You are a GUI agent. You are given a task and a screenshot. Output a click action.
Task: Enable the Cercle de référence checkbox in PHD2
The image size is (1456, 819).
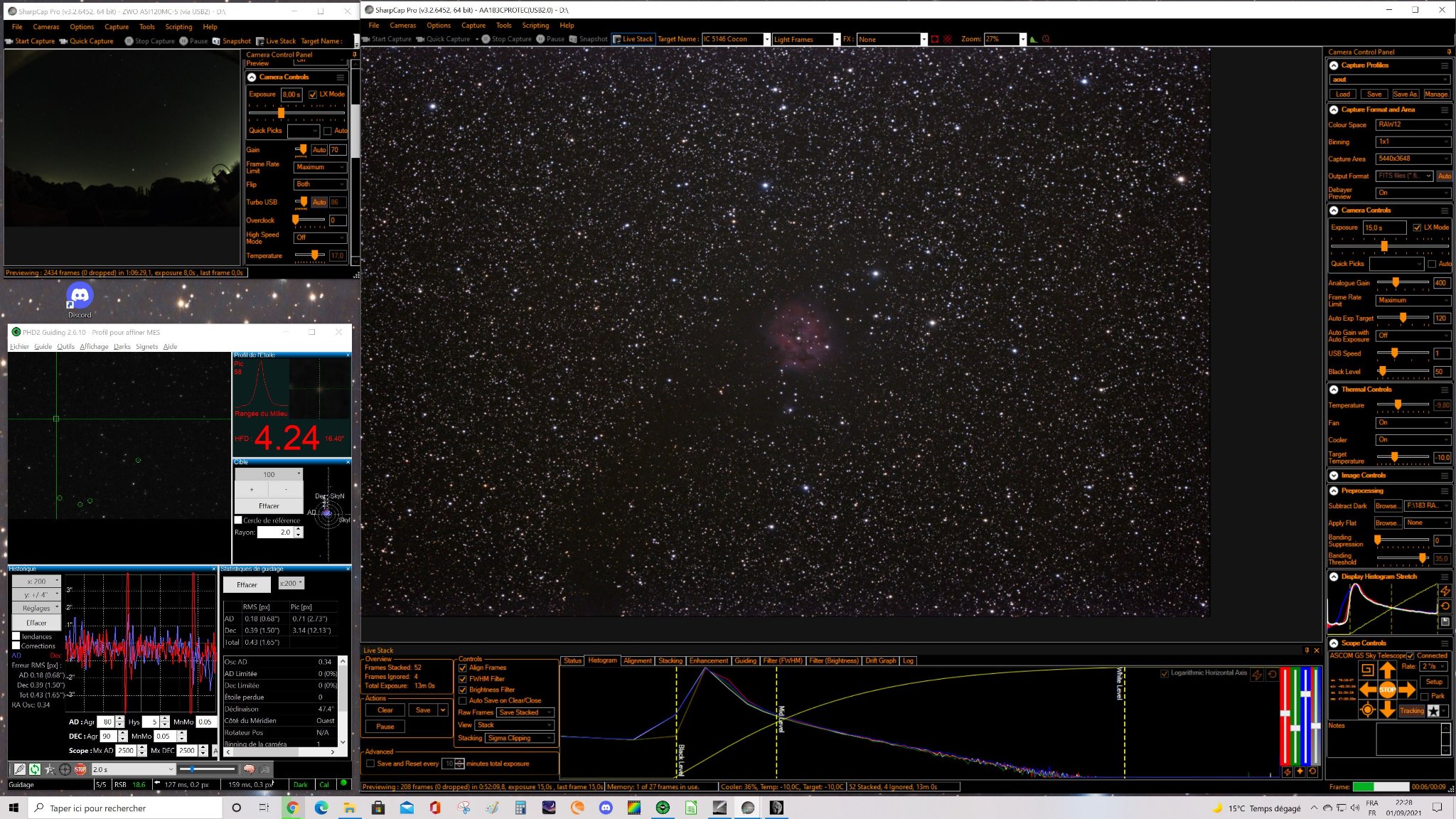coord(238,520)
